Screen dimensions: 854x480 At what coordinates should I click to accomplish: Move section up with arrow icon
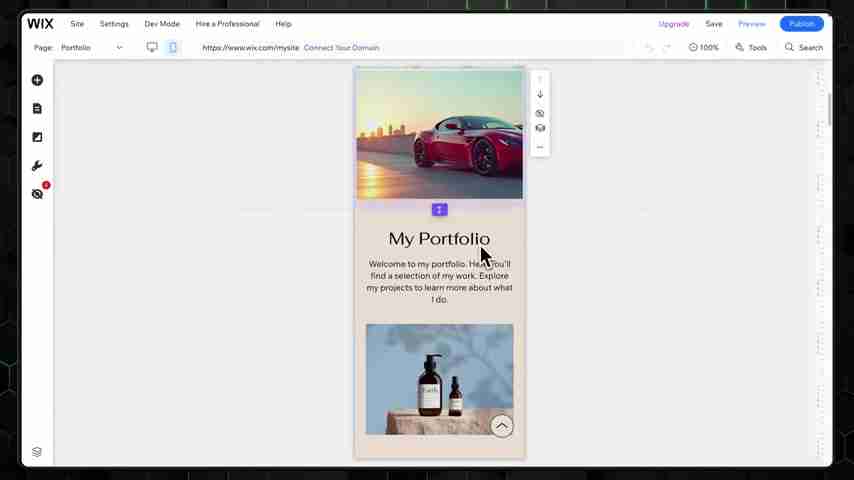[x=540, y=78]
